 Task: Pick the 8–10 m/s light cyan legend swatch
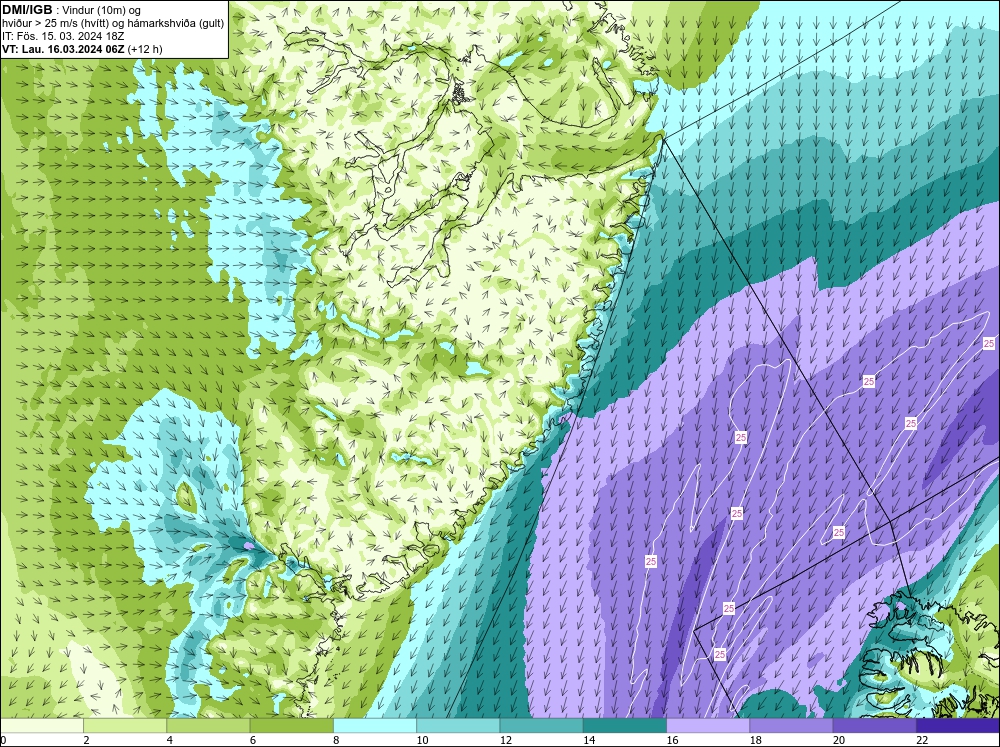click(375, 725)
